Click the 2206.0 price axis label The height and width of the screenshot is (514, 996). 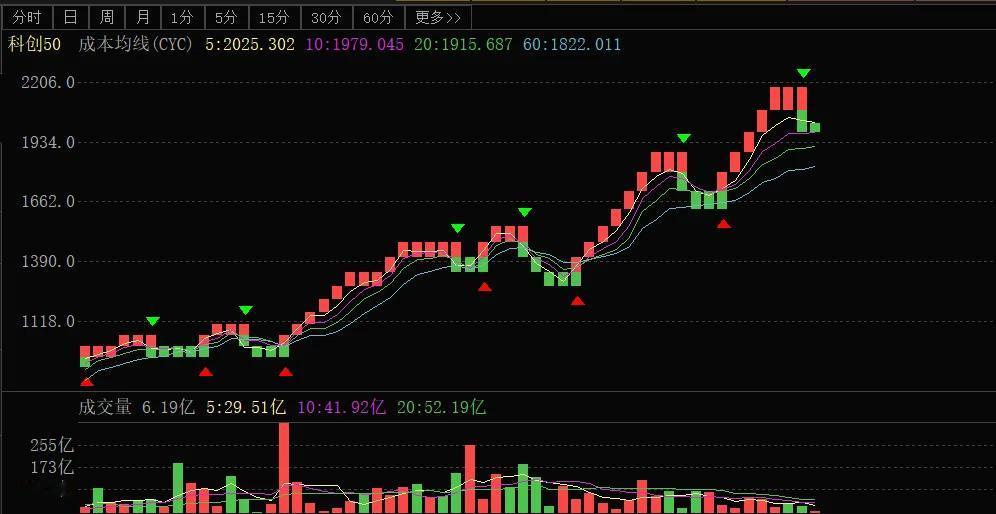[48, 82]
